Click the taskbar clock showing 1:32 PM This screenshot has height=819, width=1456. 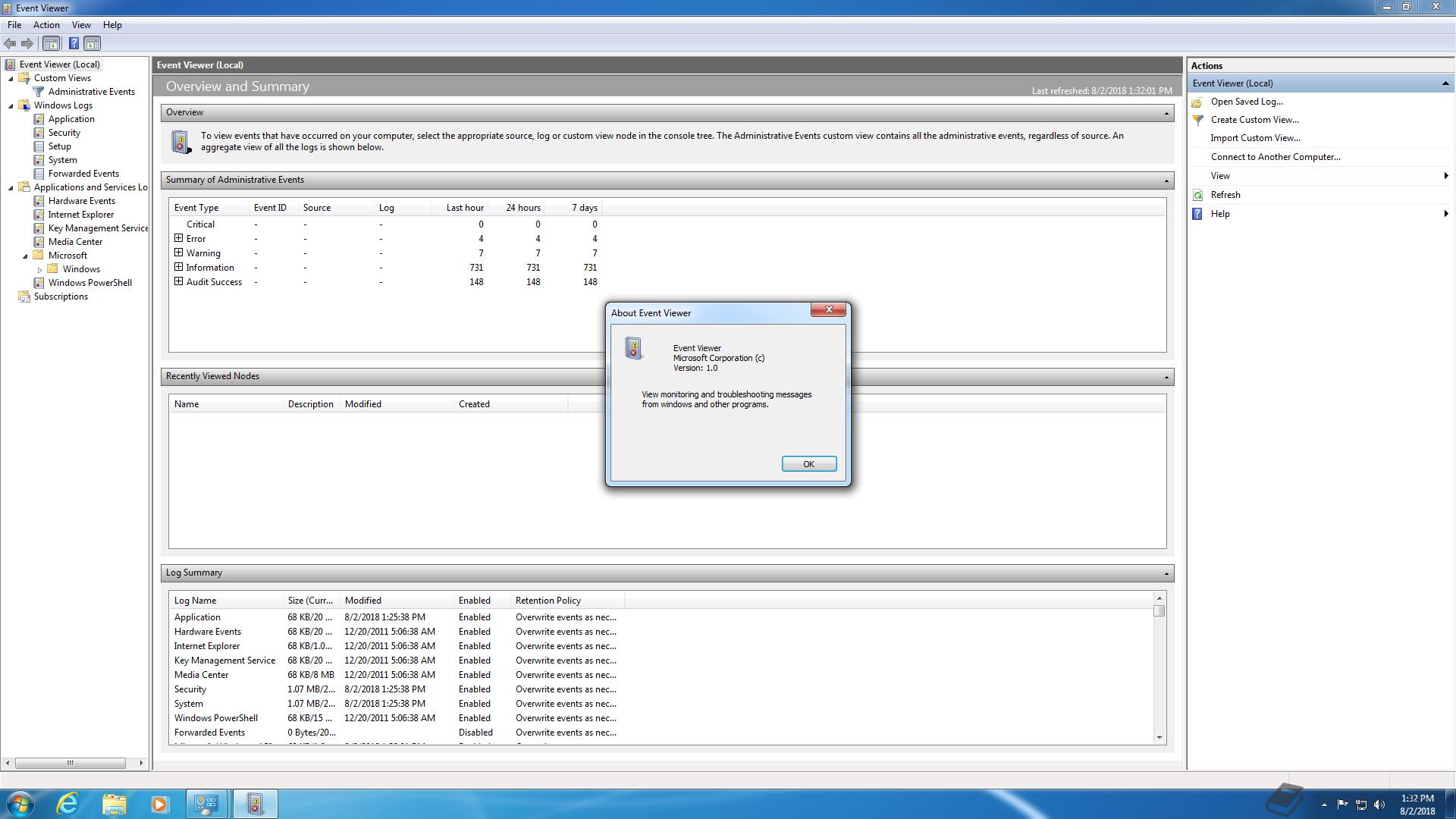pos(1417,805)
